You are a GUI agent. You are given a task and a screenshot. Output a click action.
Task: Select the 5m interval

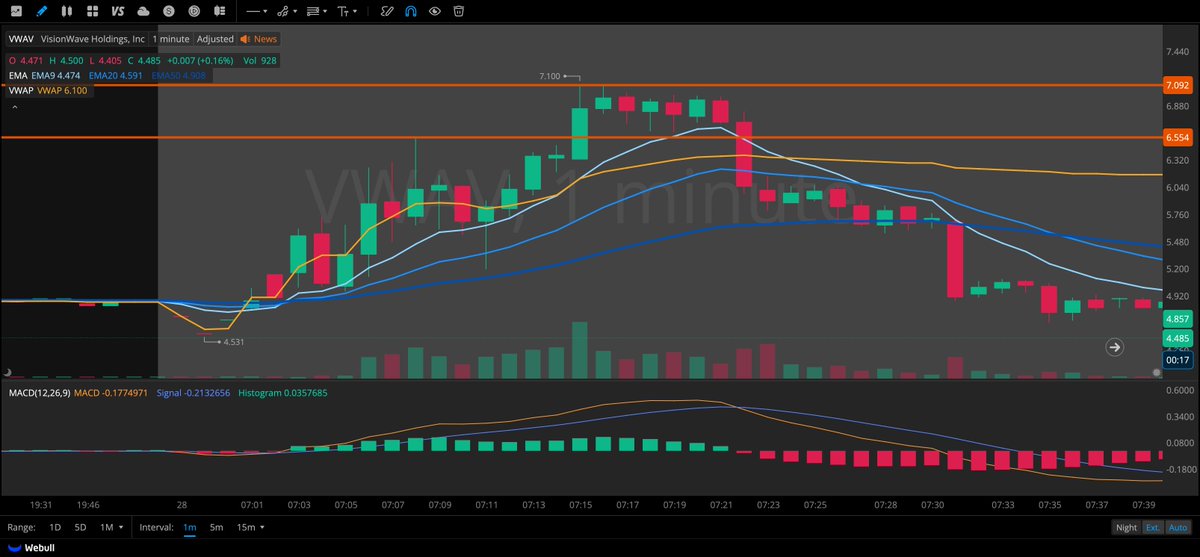tap(216, 527)
